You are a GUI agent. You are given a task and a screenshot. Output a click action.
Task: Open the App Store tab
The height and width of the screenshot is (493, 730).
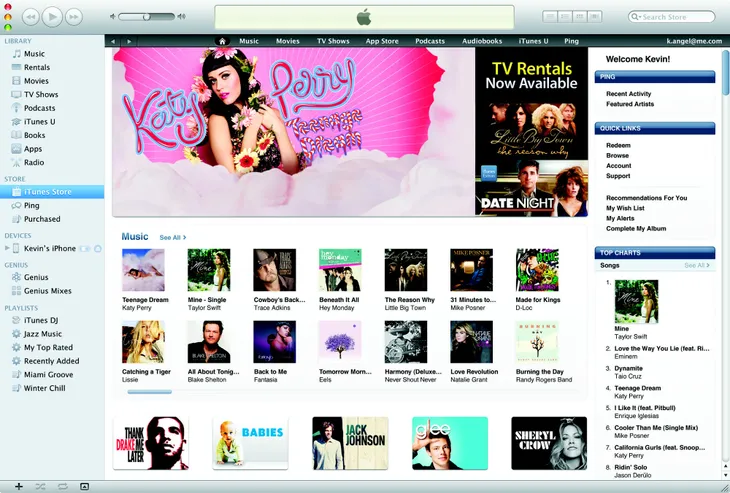(382, 41)
